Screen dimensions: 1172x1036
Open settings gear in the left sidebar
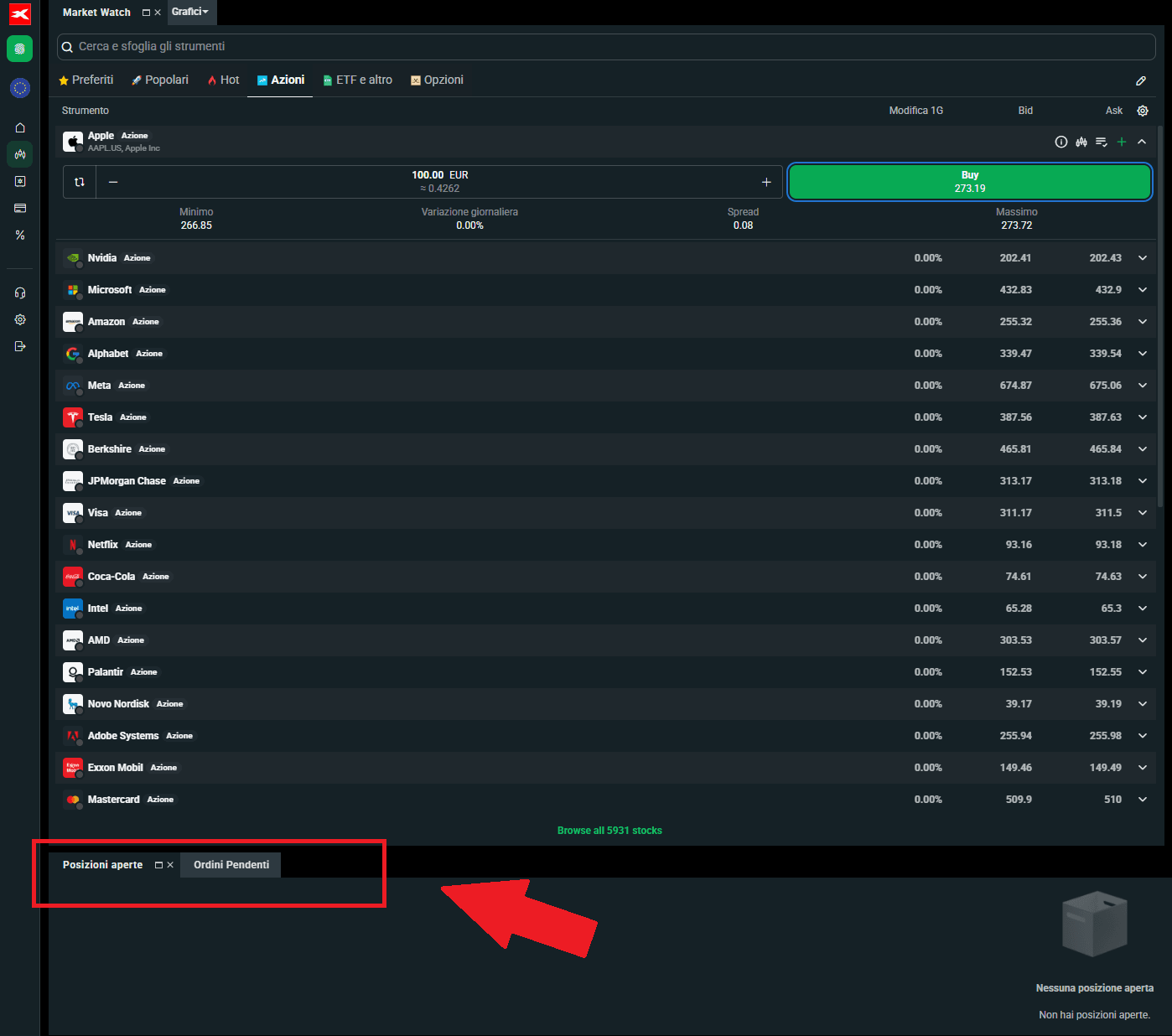click(x=20, y=319)
